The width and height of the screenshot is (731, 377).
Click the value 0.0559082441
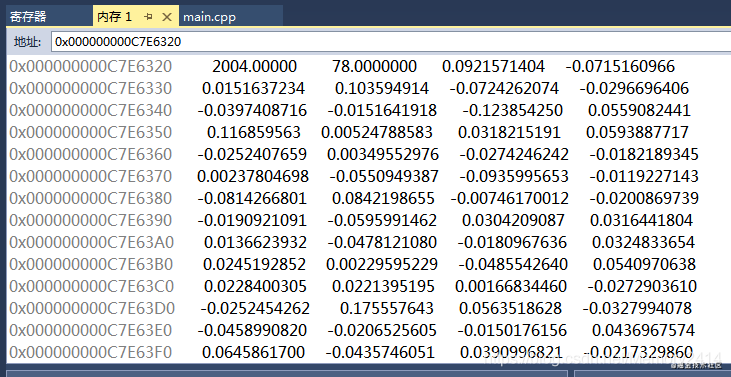(639, 110)
